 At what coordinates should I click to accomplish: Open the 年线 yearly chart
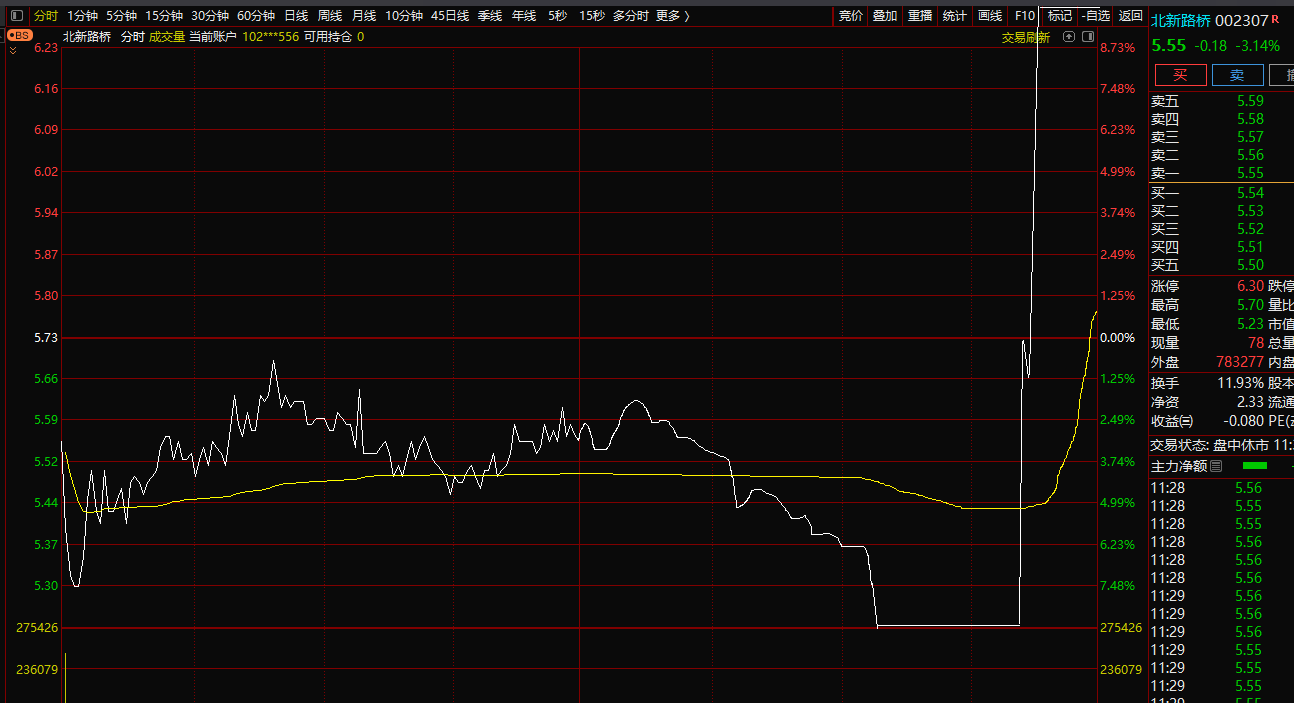(x=524, y=16)
